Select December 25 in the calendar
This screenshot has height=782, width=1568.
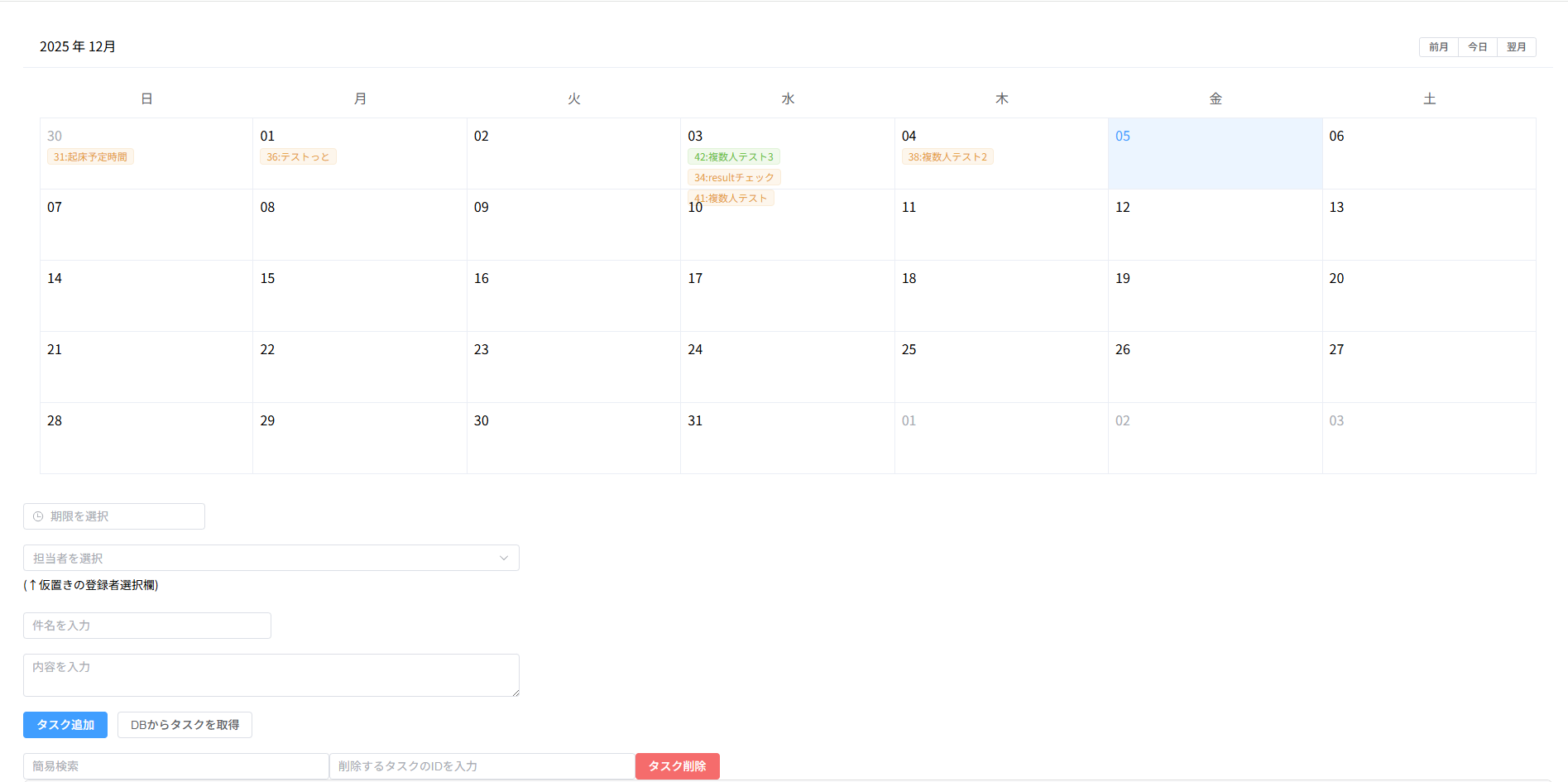[x=1000, y=367]
